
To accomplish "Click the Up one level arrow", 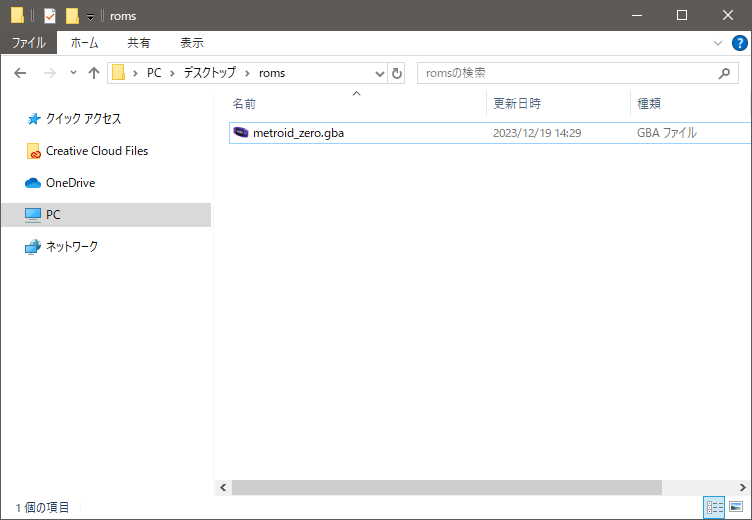I will click(x=94, y=73).
